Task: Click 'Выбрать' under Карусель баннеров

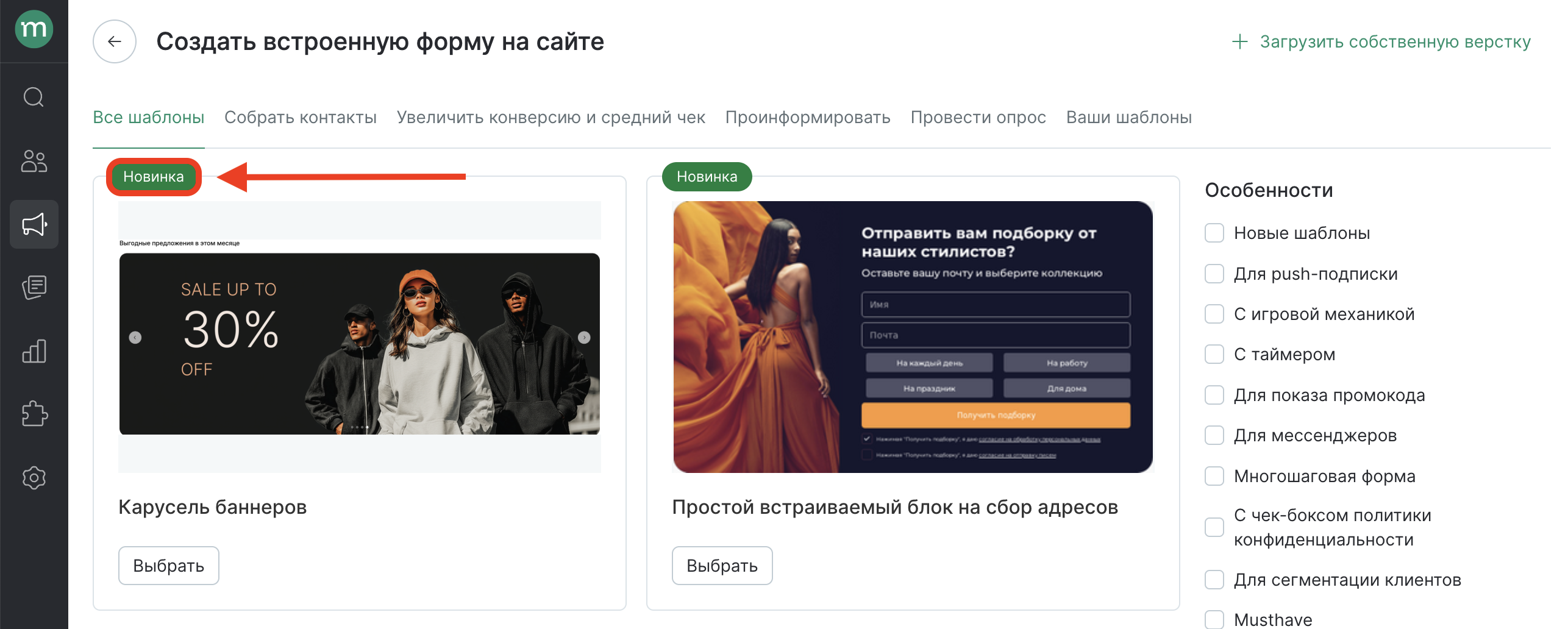Action: pyautogui.click(x=168, y=565)
